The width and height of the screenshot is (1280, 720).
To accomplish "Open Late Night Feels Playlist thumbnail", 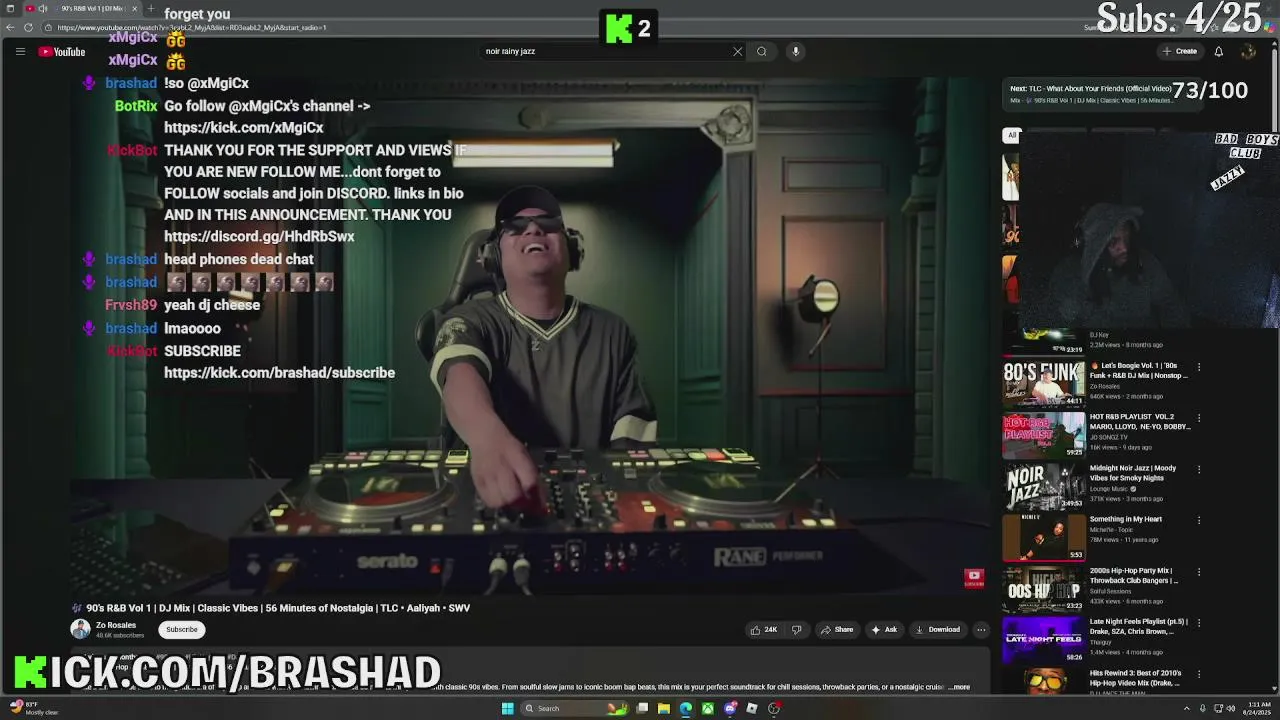I will pos(1043,639).
